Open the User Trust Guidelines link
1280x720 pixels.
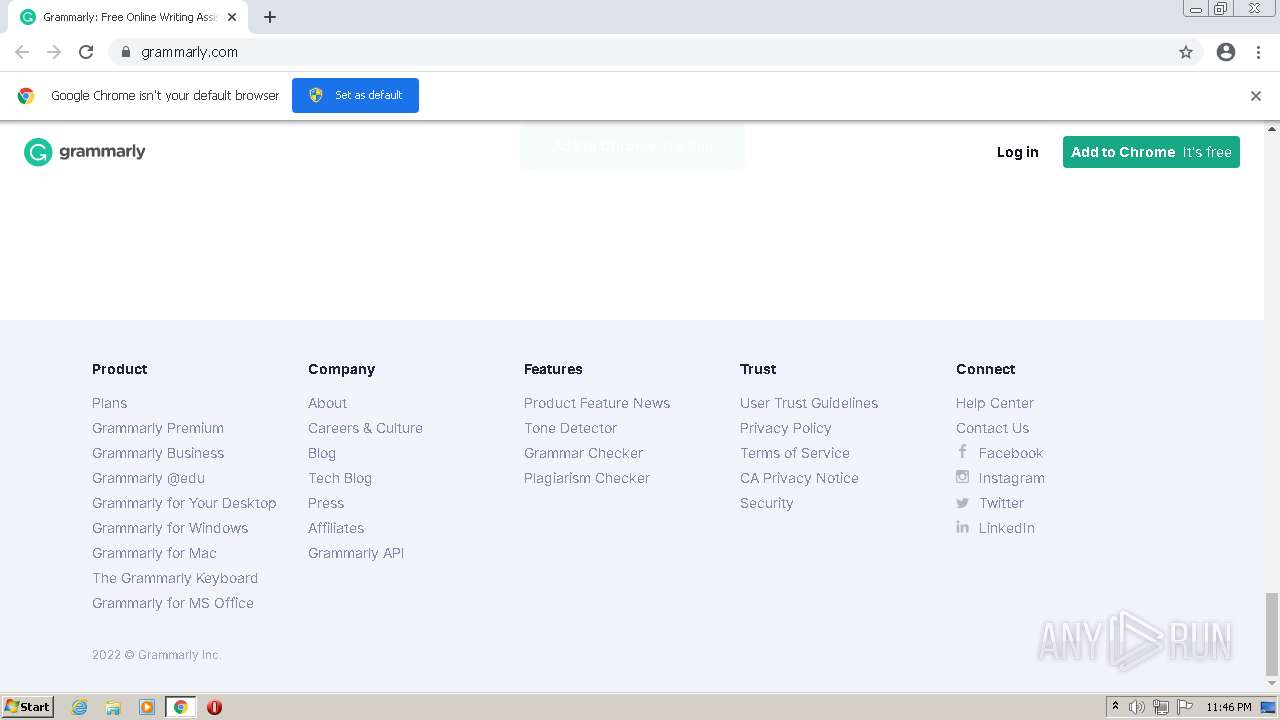coord(809,403)
